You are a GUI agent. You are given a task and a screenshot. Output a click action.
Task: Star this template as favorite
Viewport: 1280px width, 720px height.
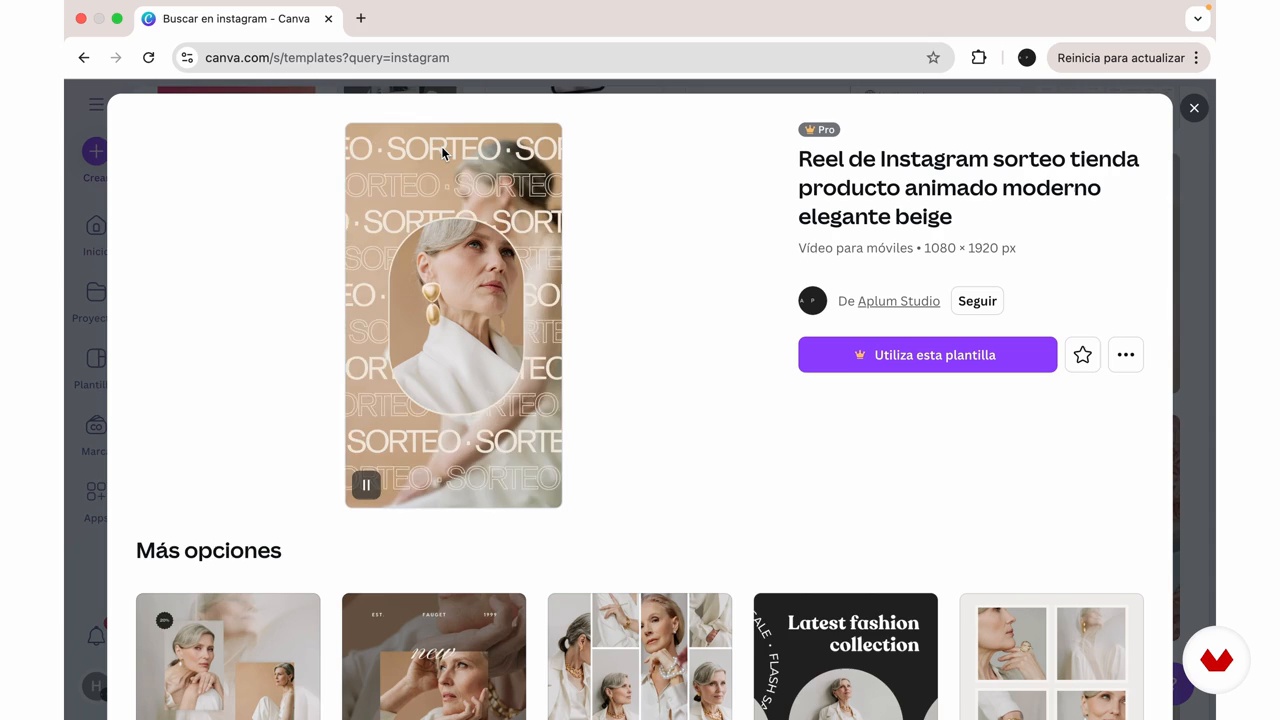tap(1083, 355)
